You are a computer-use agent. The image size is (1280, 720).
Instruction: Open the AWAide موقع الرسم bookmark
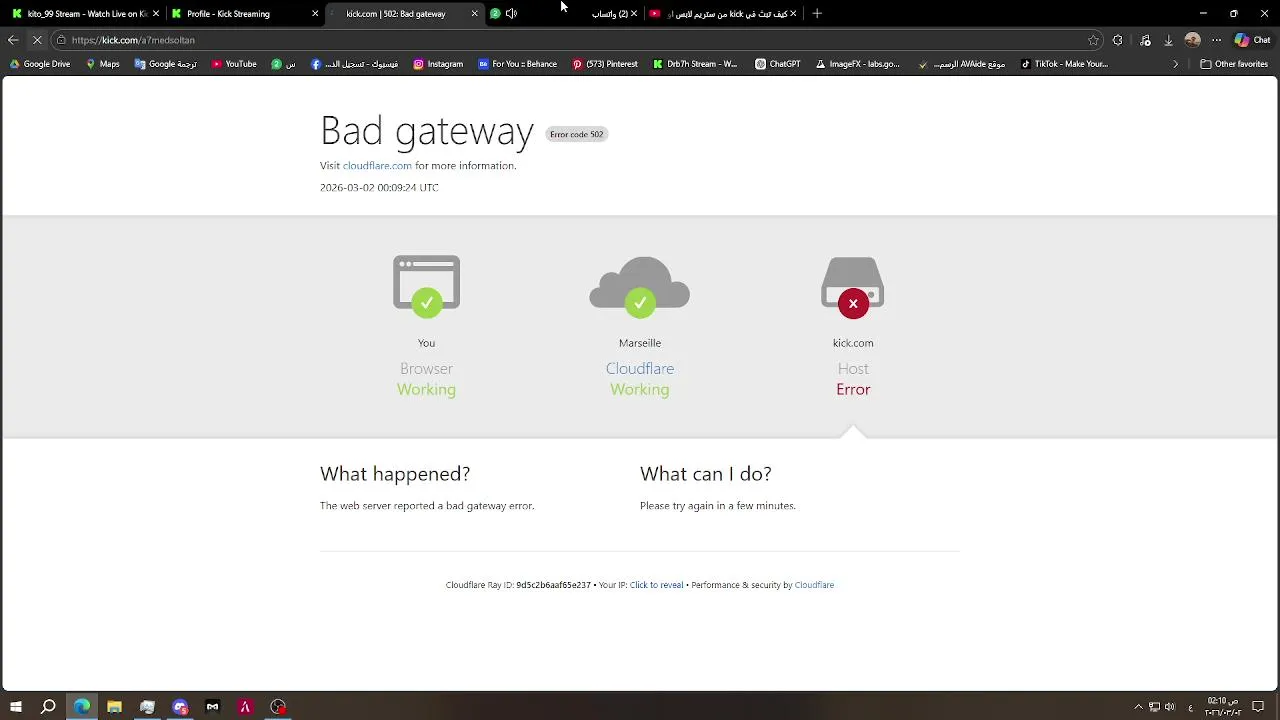coord(962,64)
